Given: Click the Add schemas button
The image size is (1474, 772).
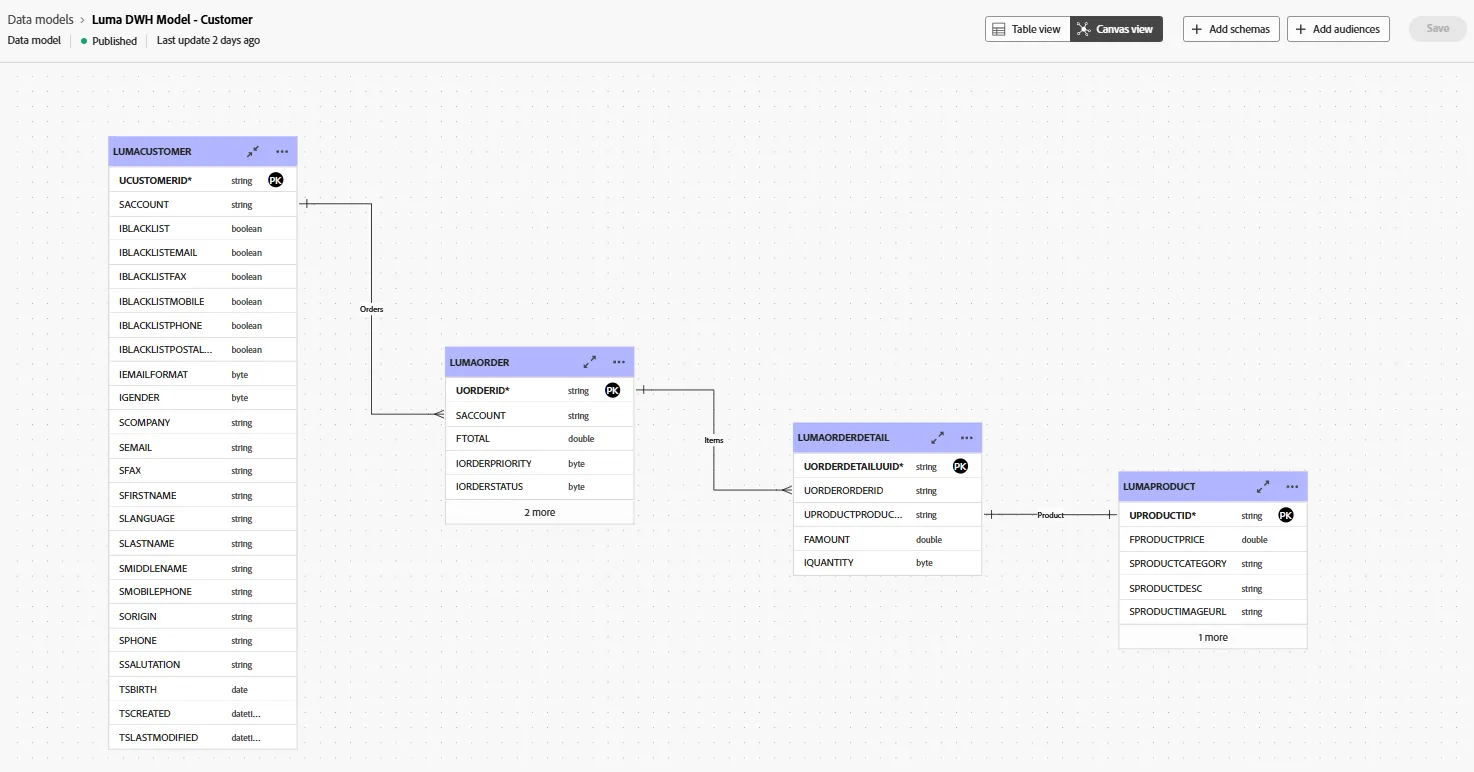Looking at the screenshot, I should point(1231,29).
